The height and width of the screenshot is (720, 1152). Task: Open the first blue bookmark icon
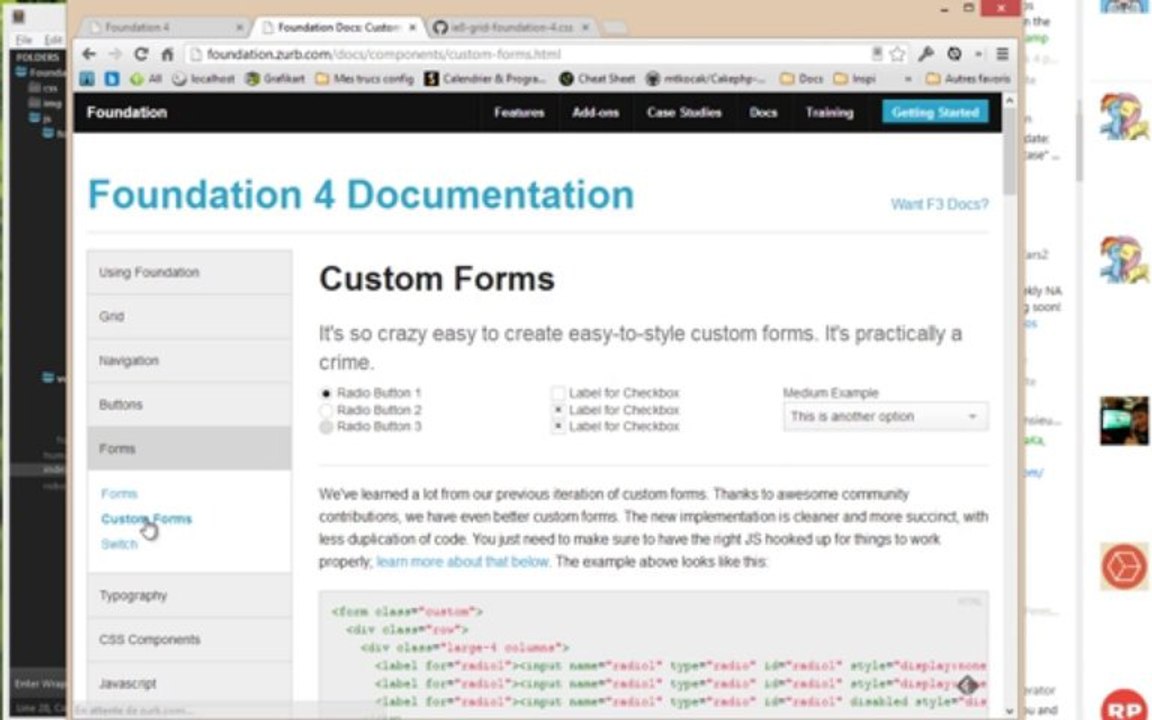pyautogui.click(x=87, y=79)
